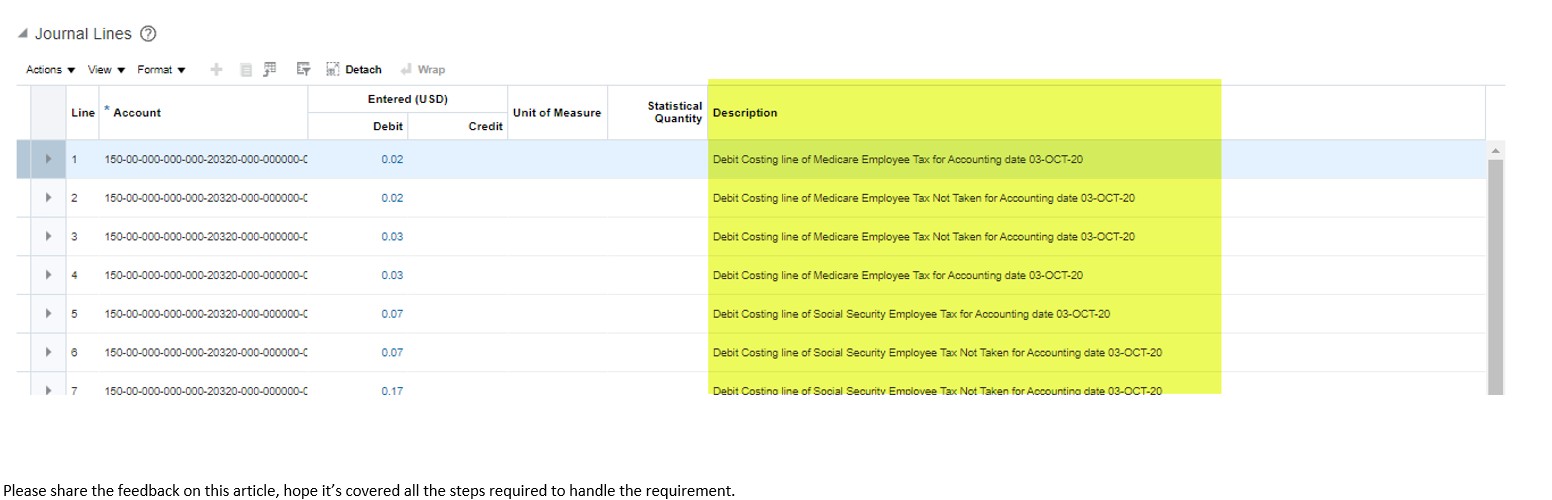Click the duplicate row icon in toolbar

245,69
